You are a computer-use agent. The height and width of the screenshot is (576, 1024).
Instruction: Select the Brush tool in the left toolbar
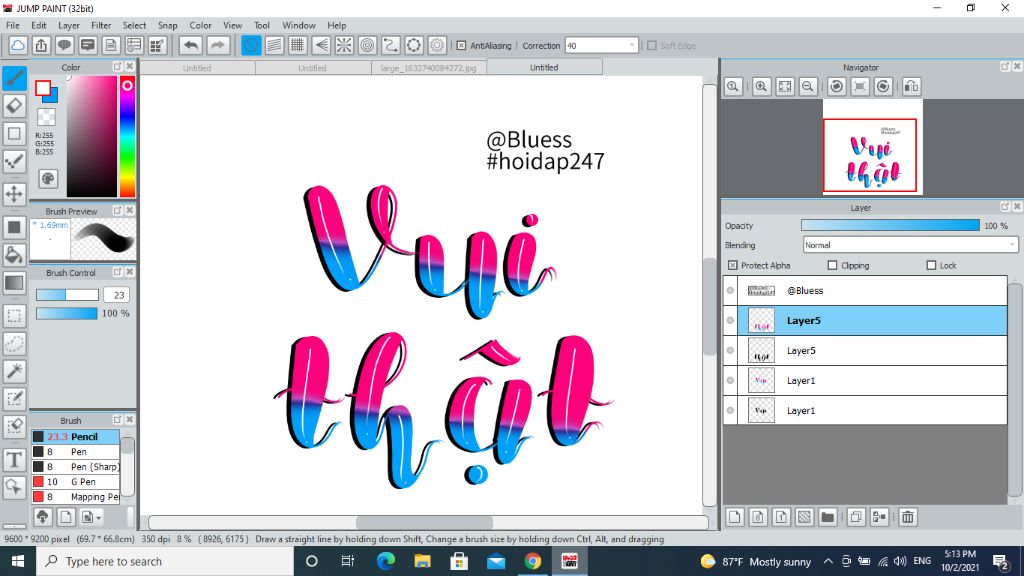[14, 78]
